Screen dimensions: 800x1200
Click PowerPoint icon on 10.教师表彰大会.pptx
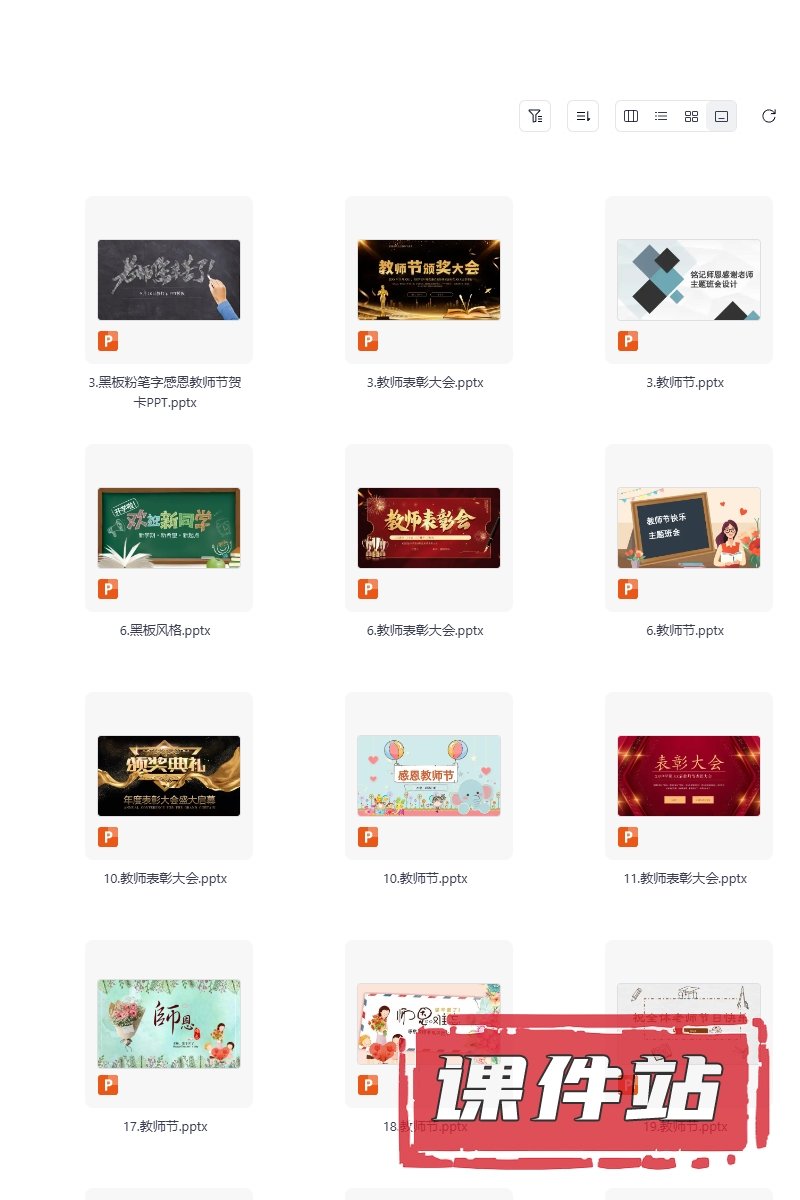108,837
